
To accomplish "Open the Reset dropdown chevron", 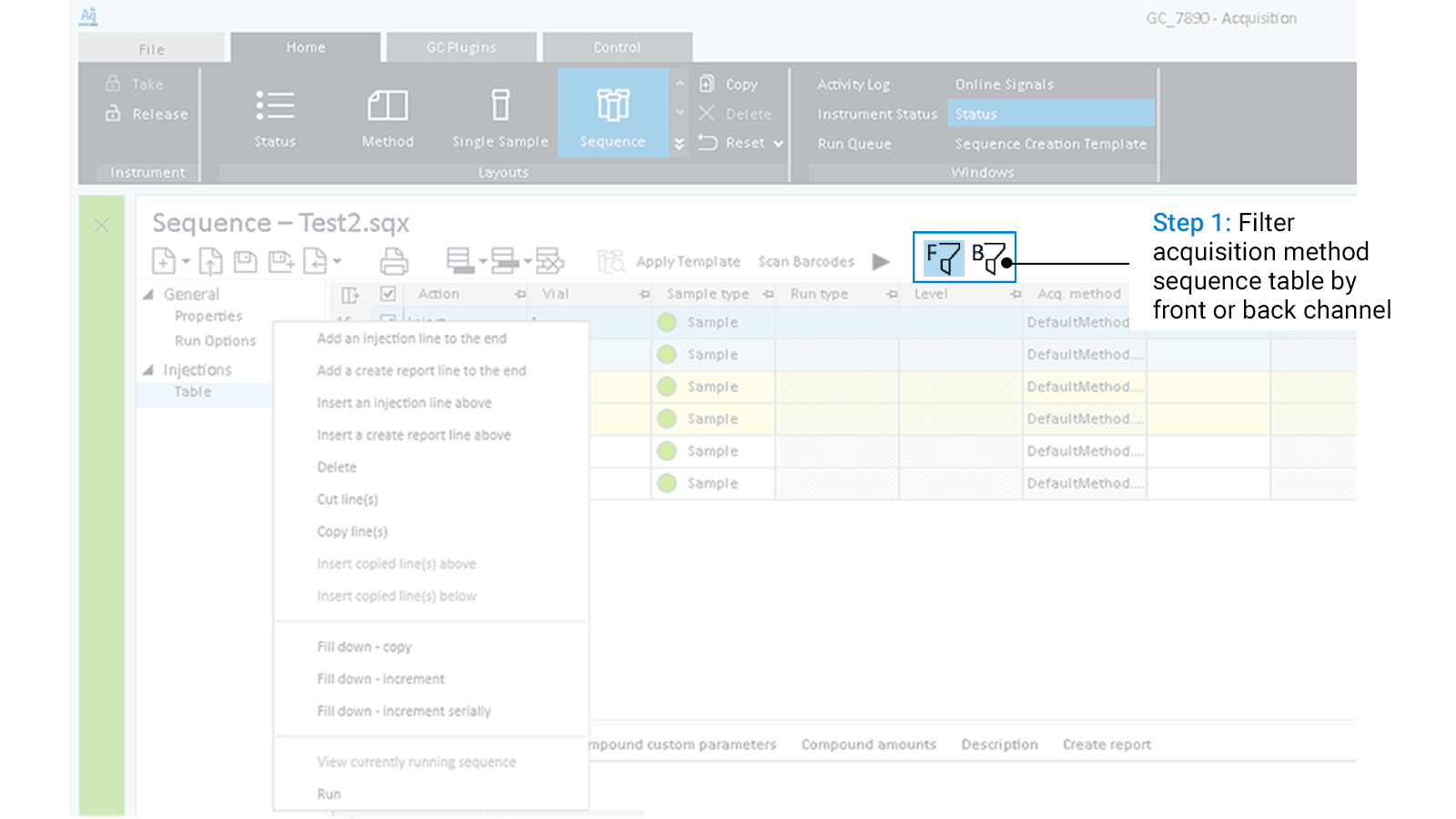I will [777, 143].
